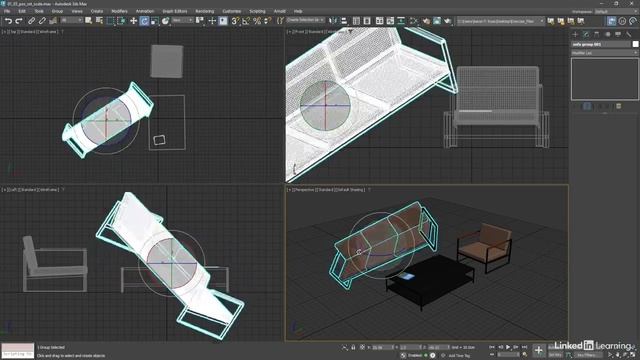Undo the last action

coord(9,21)
